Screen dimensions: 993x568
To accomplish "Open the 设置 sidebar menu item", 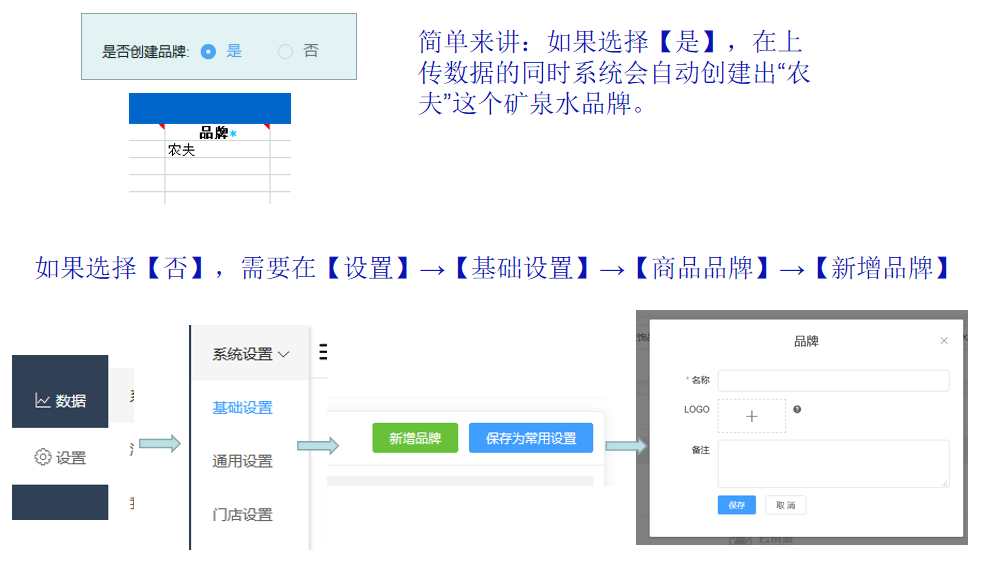I will pyautogui.click(x=60, y=457).
